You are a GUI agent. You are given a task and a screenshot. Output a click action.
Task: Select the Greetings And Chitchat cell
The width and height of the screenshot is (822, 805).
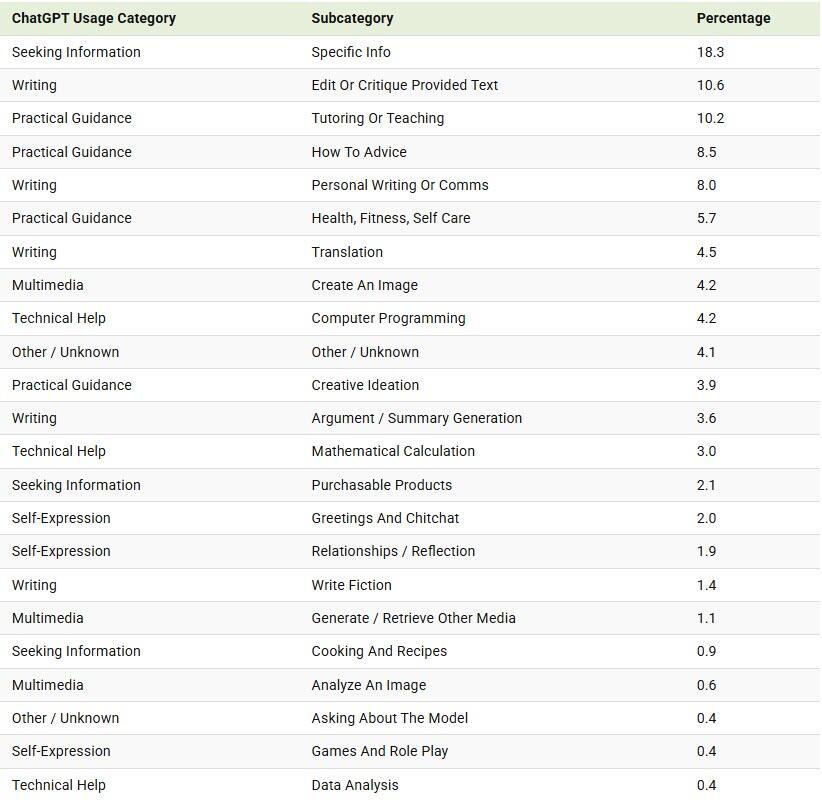tap(385, 518)
